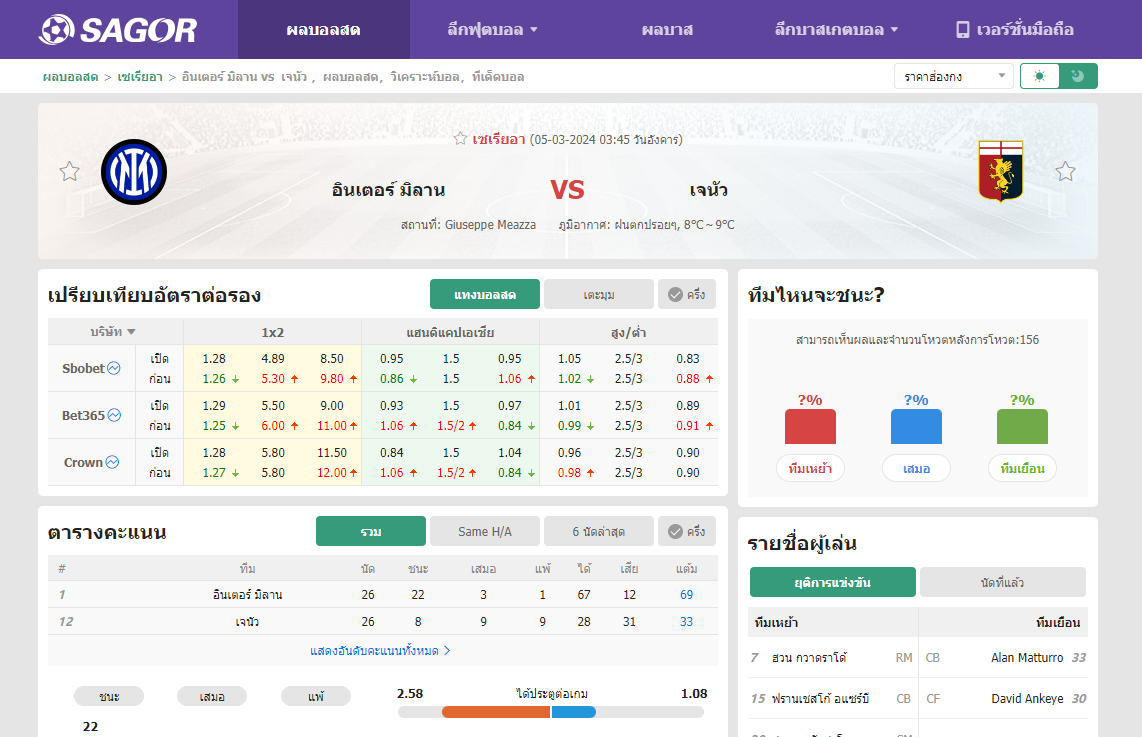This screenshot has width=1142, height=737.
Task: Open ผลบาส navigation item
Action: pos(667,30)
